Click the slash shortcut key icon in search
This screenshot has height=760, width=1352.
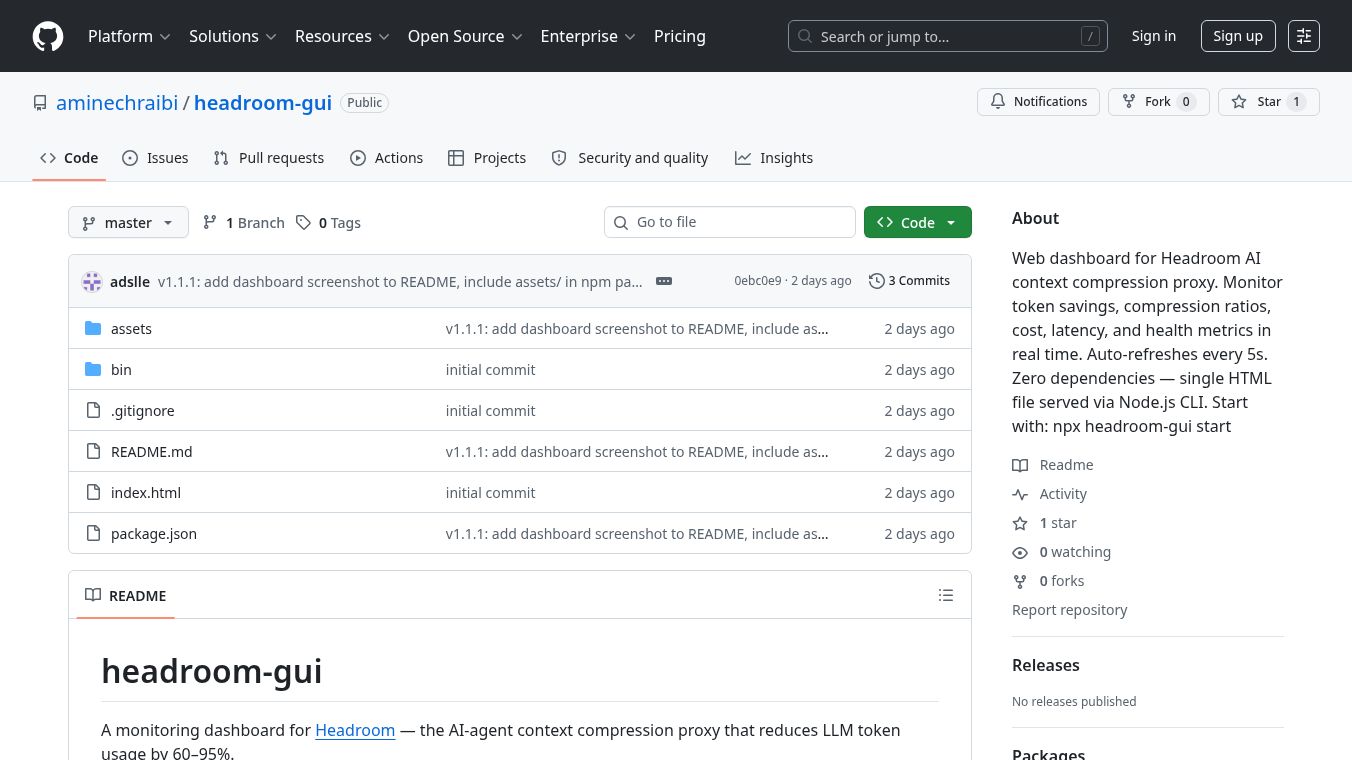coord(1090,37)
